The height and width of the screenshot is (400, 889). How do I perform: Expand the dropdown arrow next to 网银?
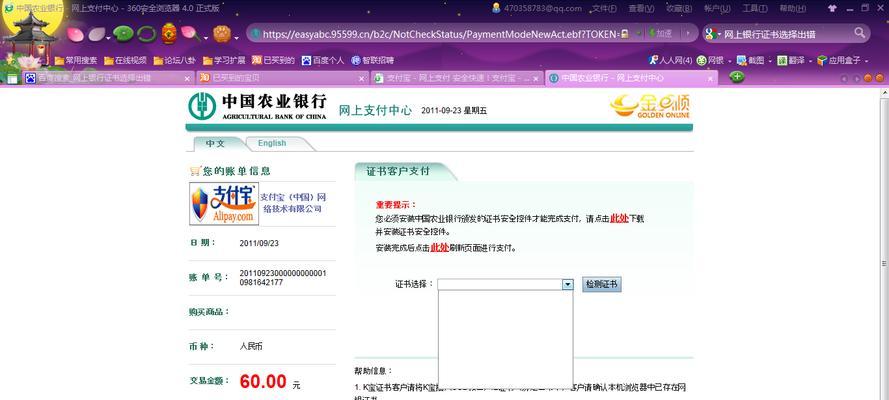[729, 61]
